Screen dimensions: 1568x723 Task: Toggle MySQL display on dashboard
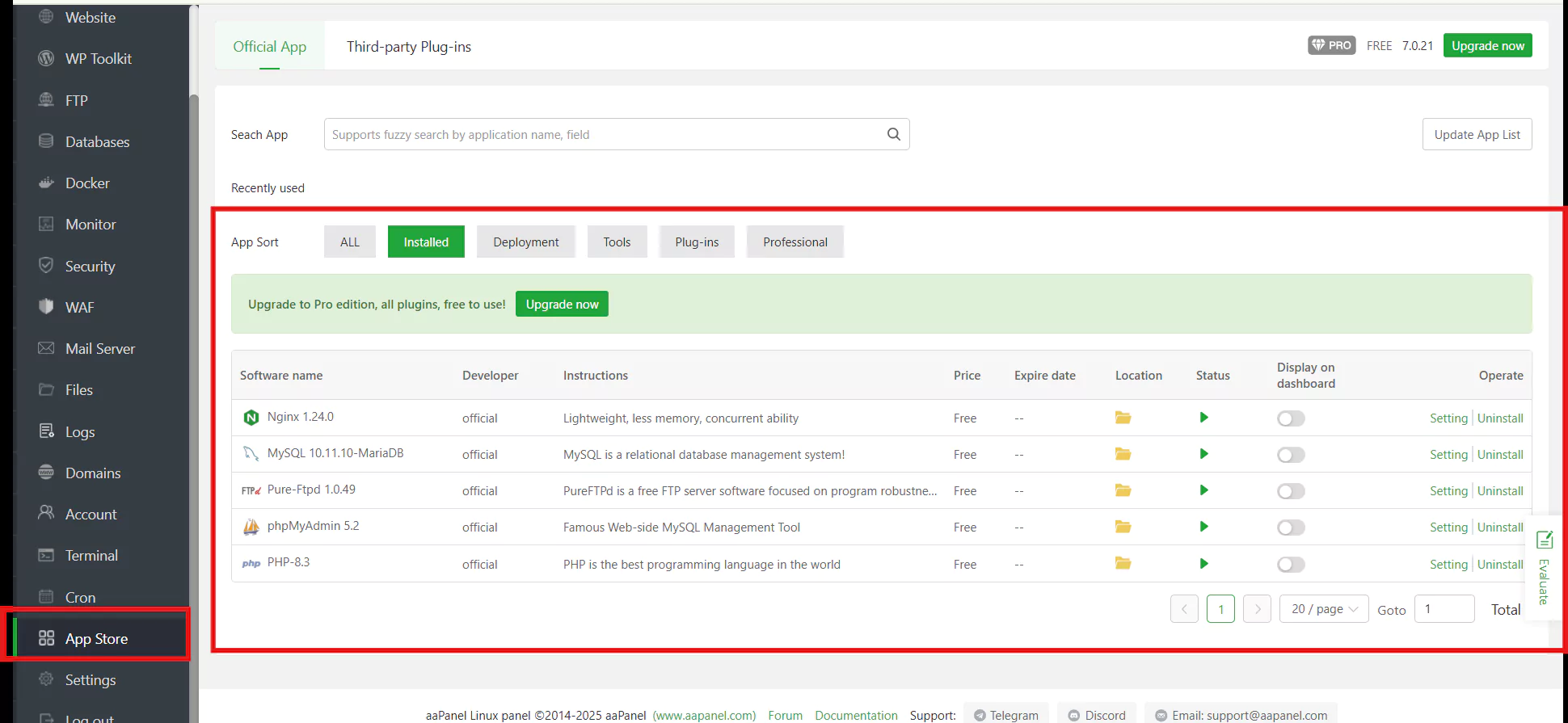(x=1291, y=455)
